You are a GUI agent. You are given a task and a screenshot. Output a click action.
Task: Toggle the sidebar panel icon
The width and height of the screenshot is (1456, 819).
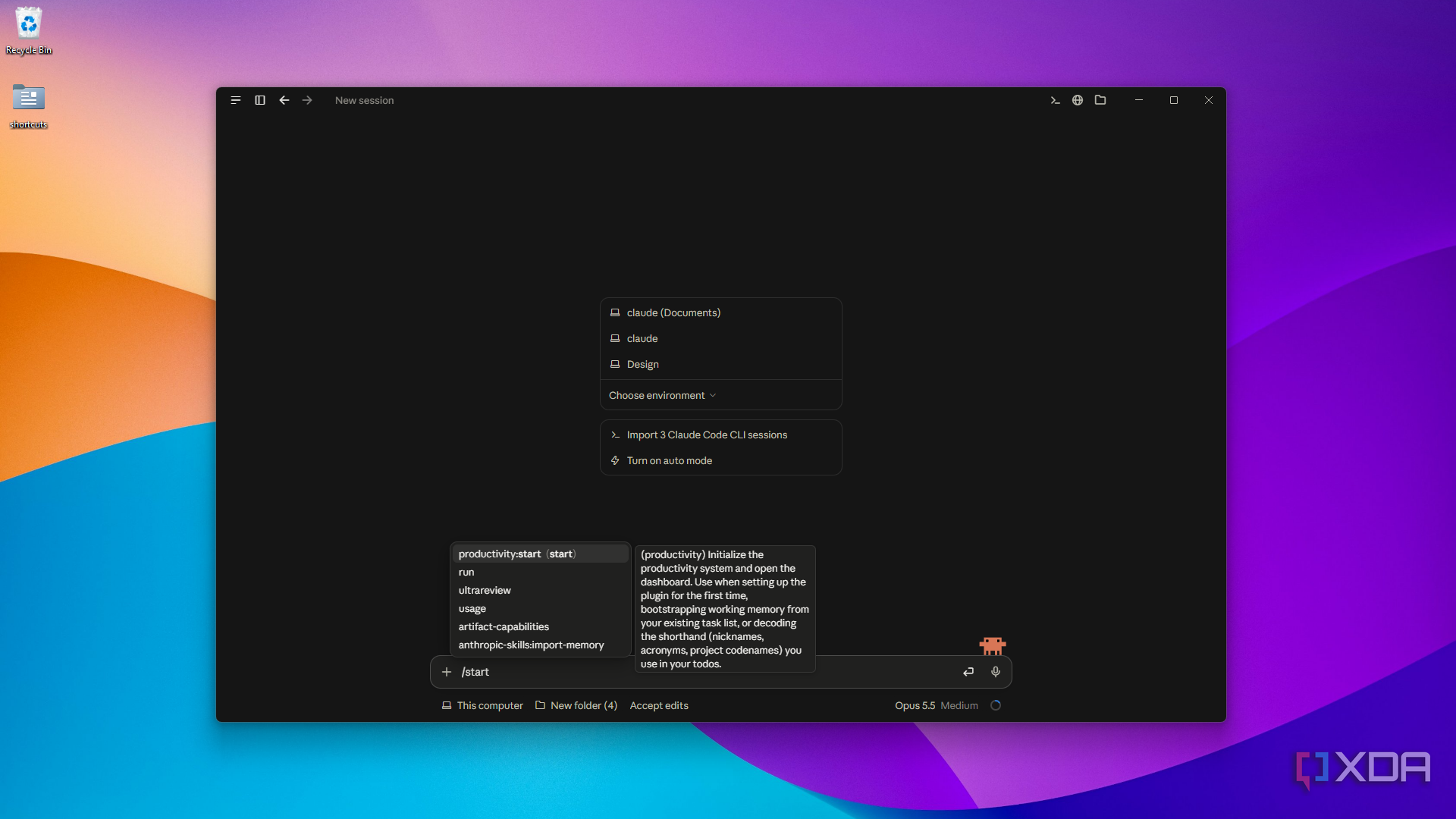(x=260, y=100)
